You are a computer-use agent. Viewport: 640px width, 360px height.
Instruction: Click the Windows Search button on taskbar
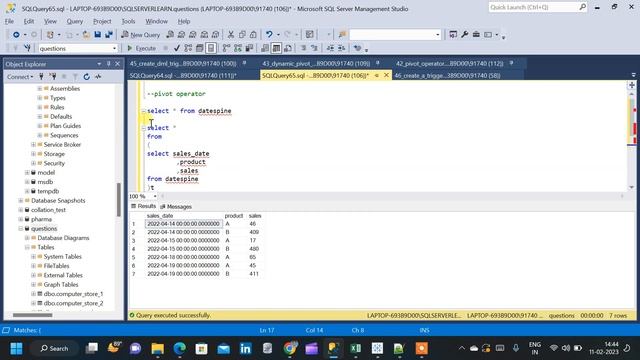click(x=54, y=348)
